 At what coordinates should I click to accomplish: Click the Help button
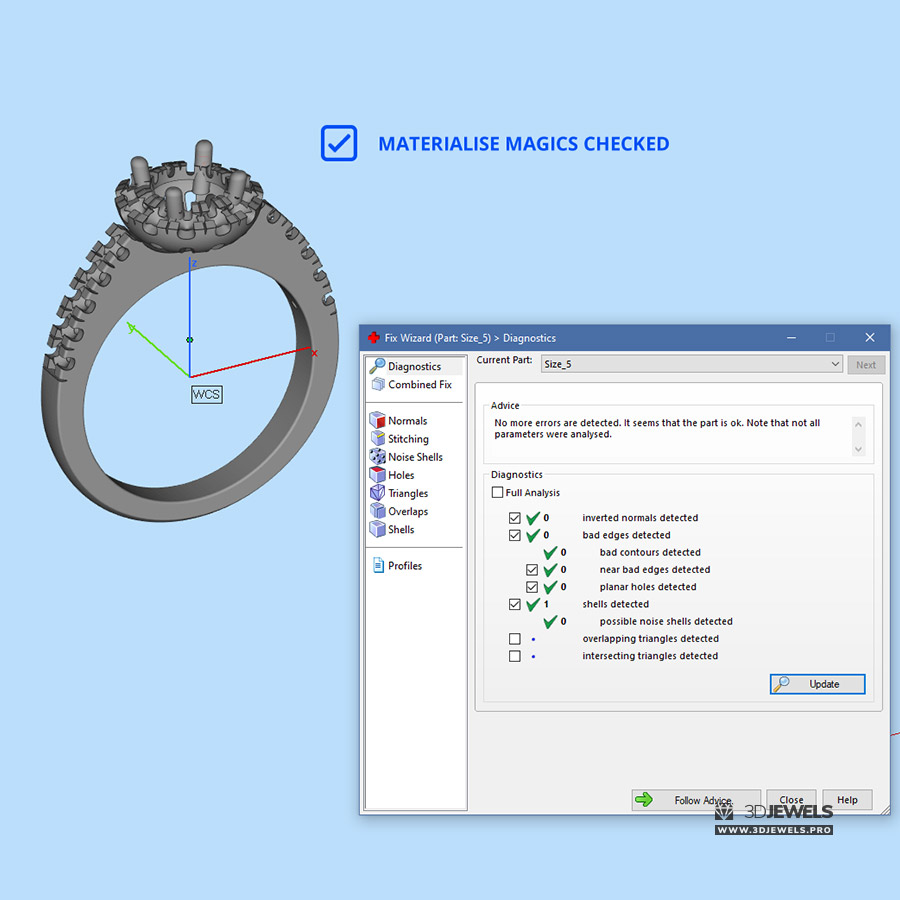tap(847, 800)
